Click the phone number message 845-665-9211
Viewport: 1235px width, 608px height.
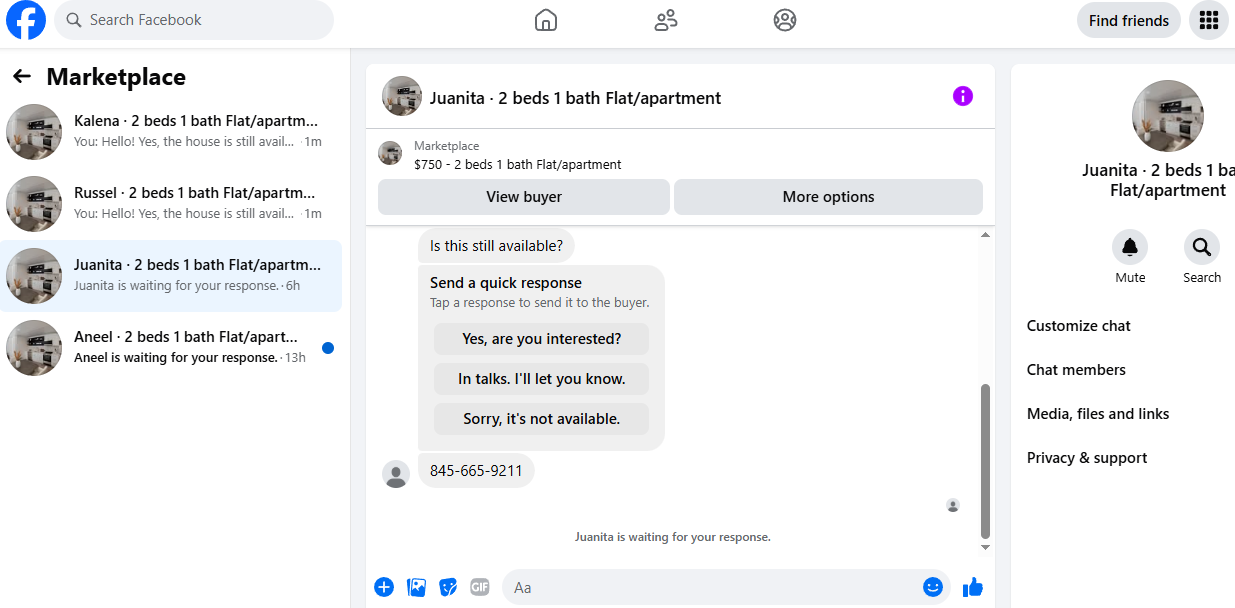pyautogui.click(x=476, y=470)
